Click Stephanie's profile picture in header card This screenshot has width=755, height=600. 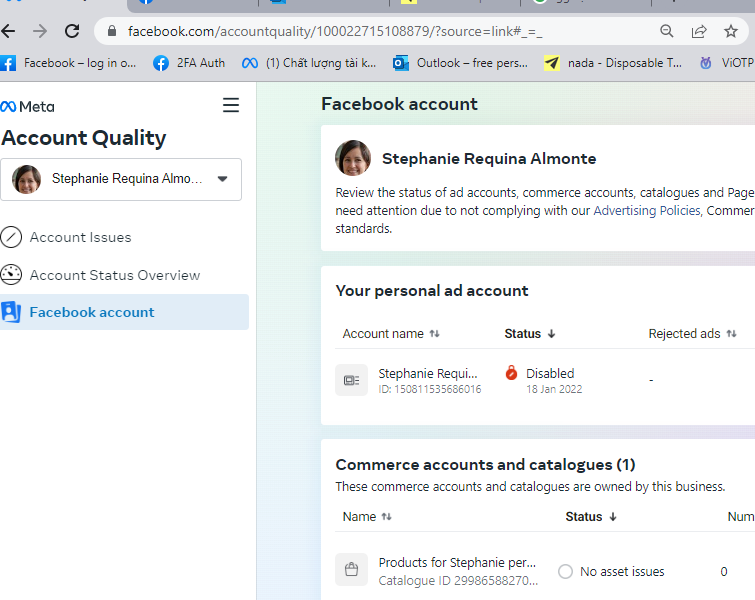point(353,158)
